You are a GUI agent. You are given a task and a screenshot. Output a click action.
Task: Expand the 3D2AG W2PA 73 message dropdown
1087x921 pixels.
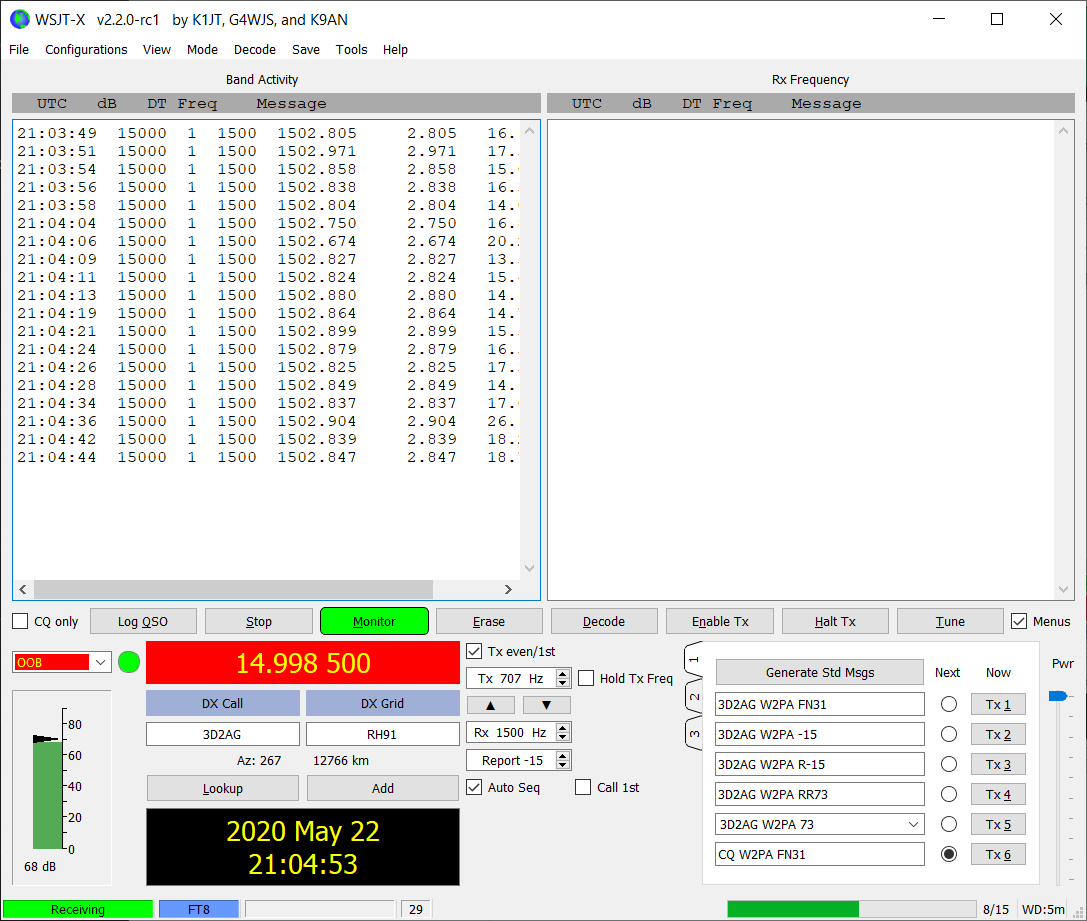click(x=913, y=825)
